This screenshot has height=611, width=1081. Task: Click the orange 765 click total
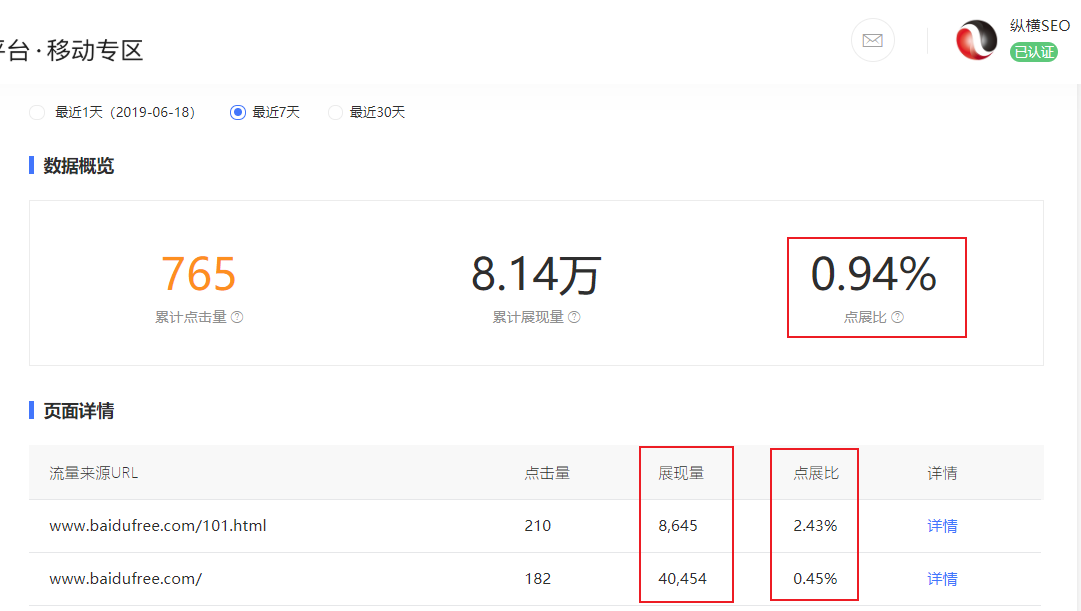199,275
